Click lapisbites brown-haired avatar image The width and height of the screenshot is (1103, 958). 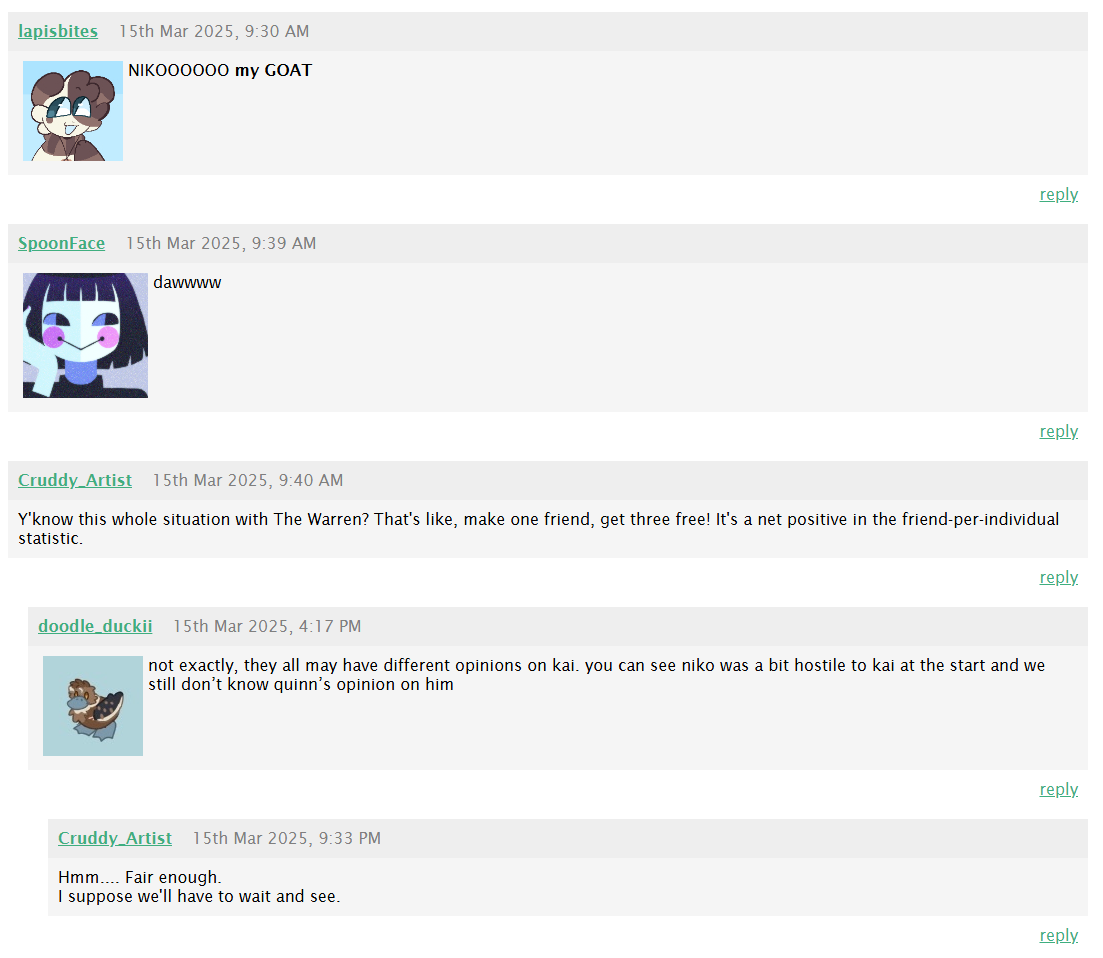point(73,111)
